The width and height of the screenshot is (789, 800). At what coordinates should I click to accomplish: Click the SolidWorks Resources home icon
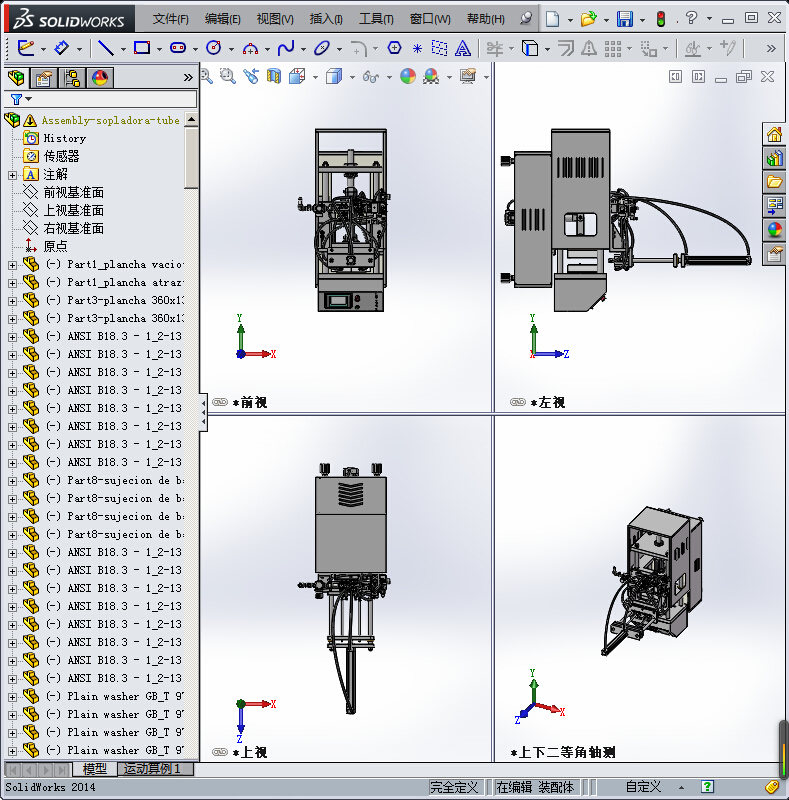point(774,134)
